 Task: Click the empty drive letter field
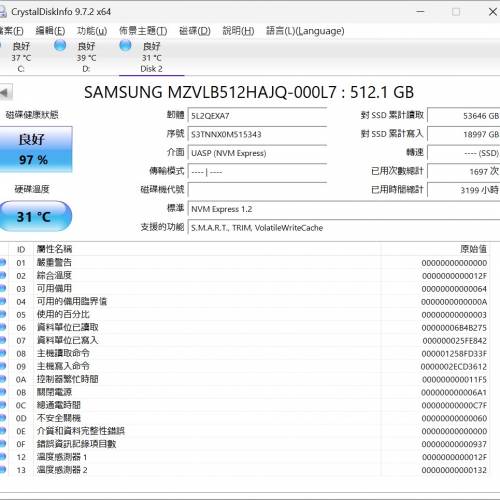(257, 190)
